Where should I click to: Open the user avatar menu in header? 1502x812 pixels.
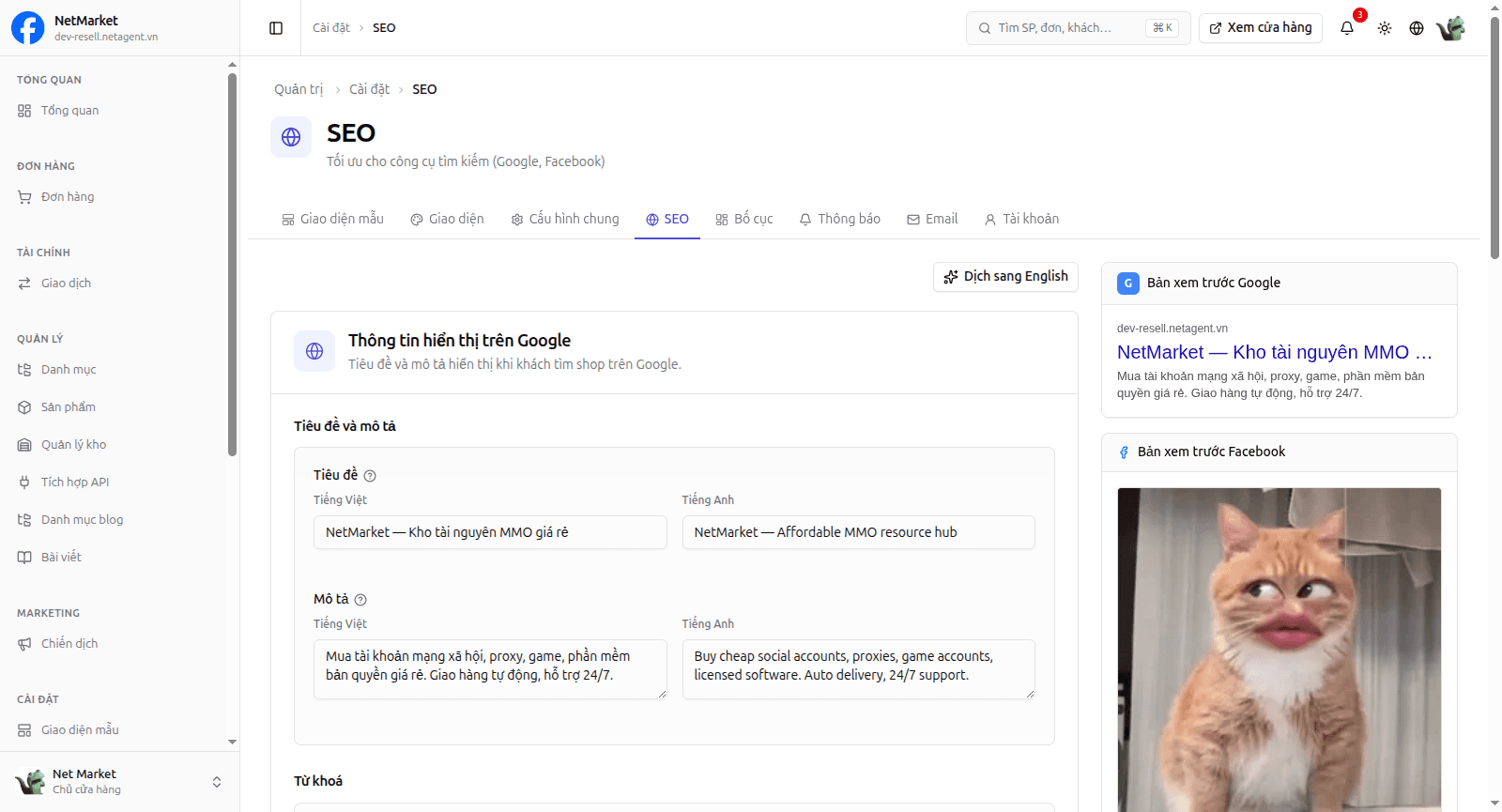tap(1450, 28)
